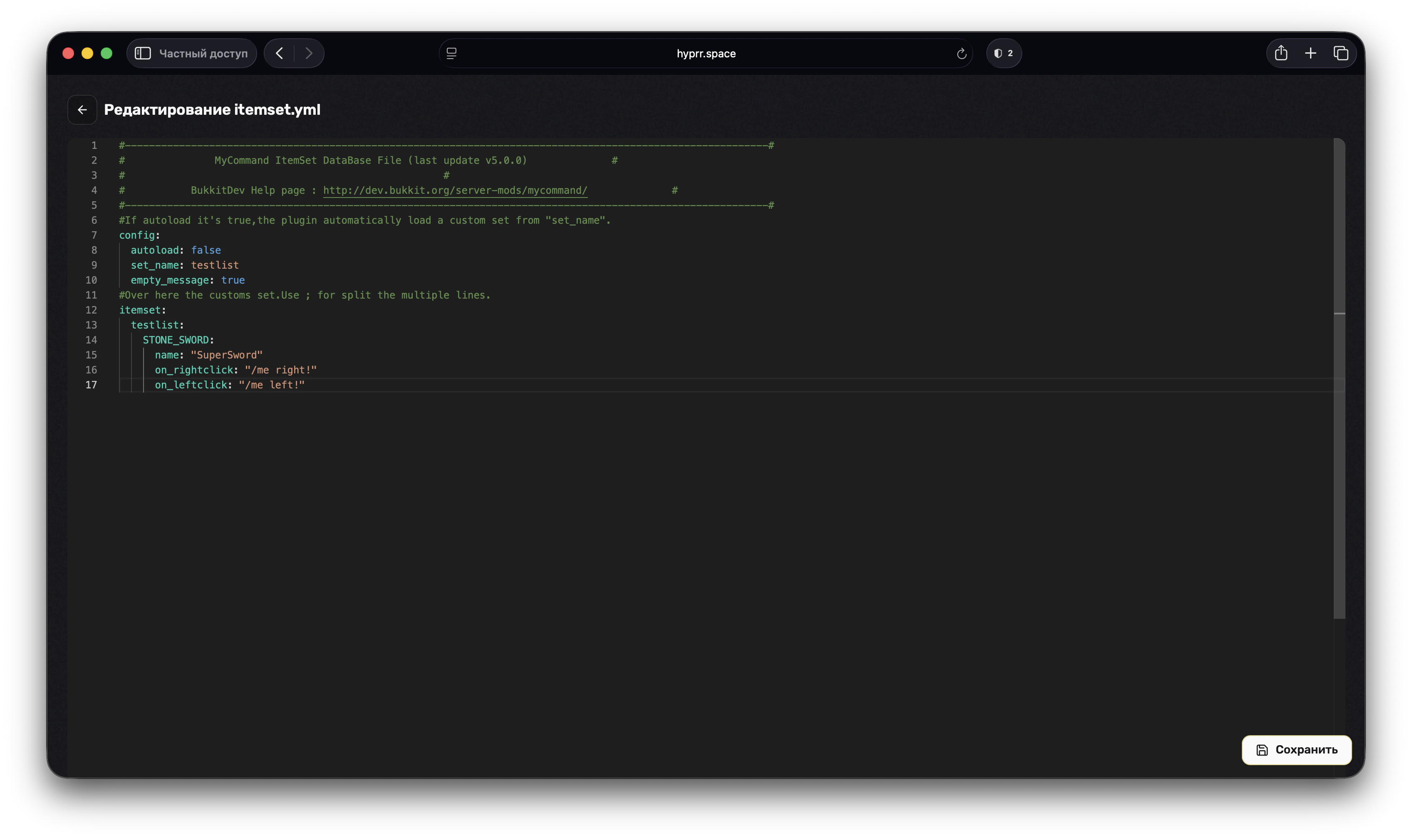Click the "/me right!" string
The height and width of the screenshot is (840, 1412).
[x=281, y=370]
